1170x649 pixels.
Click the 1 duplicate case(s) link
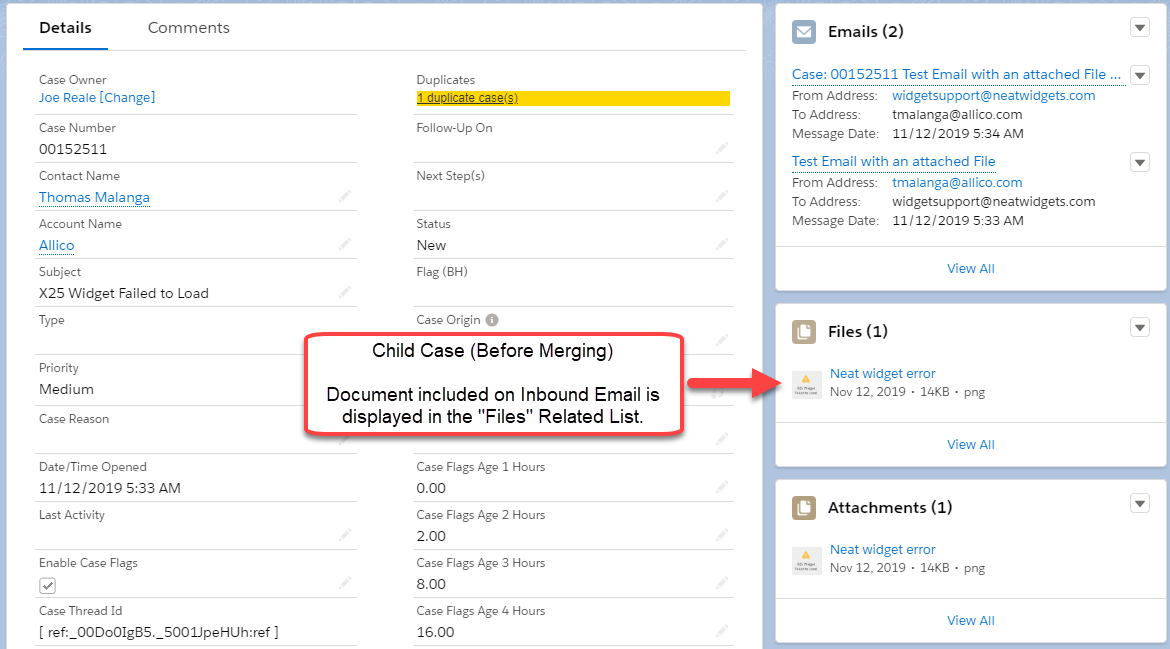pos(467,98)
